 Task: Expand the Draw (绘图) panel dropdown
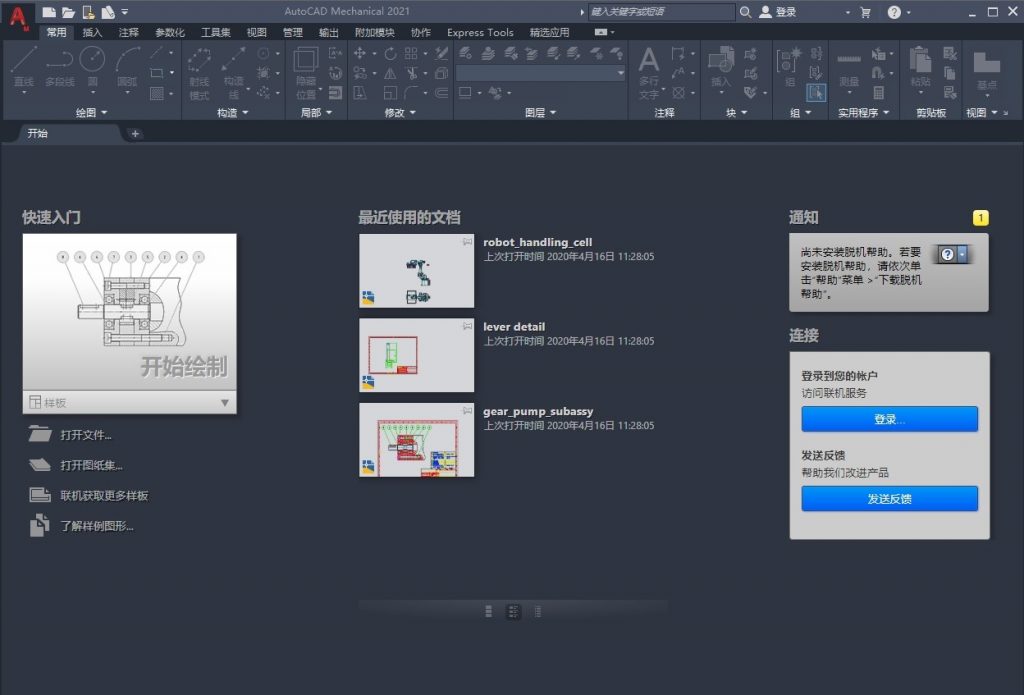(91, 112)
